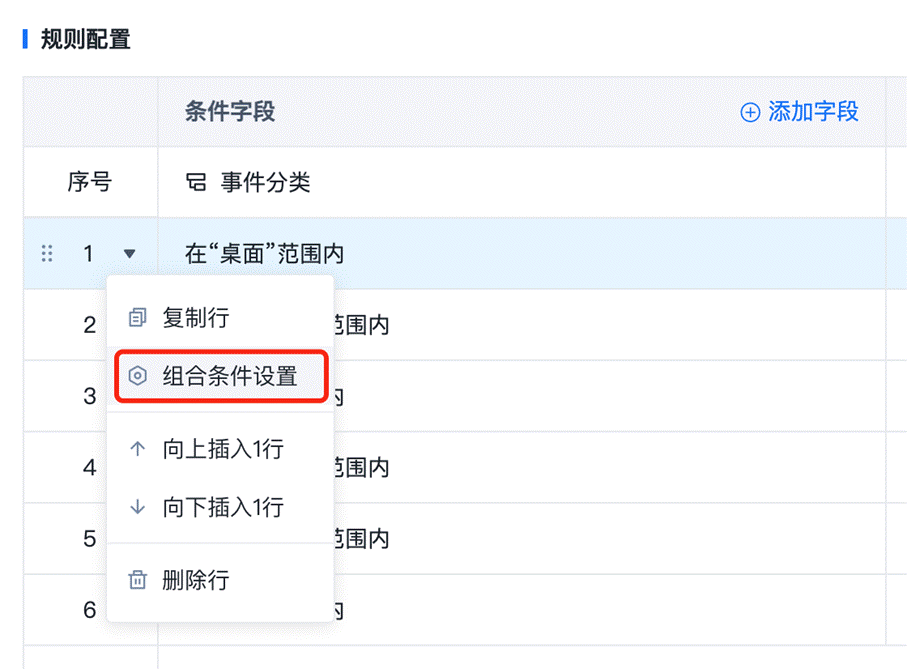Click the 事件分类 field type icon
The image size is (907, 669).
(196, 183)
